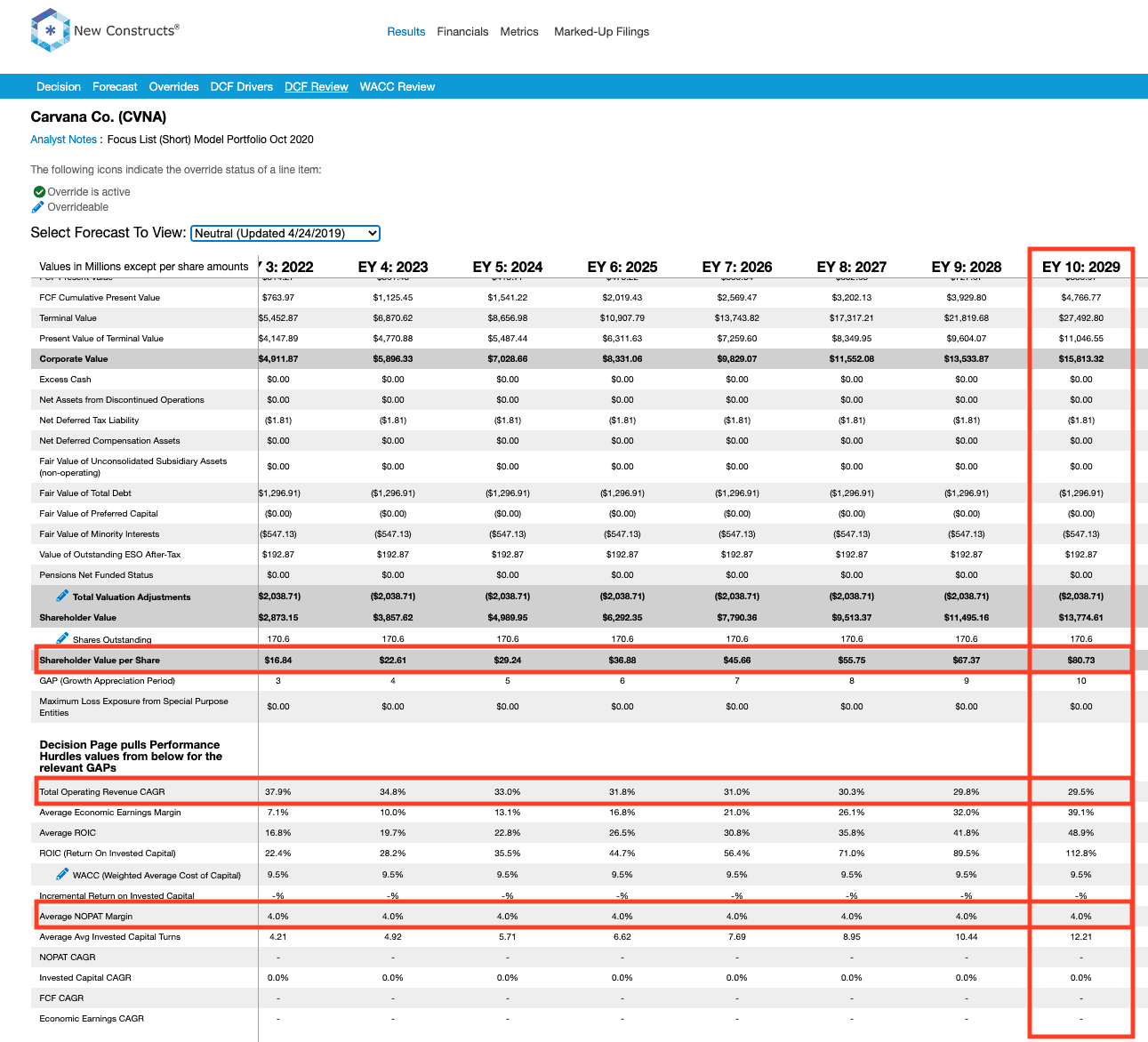Open Marked-Up Filings menu
The height and width of the screenshot is (1042, 1148).
coord(602,31)
